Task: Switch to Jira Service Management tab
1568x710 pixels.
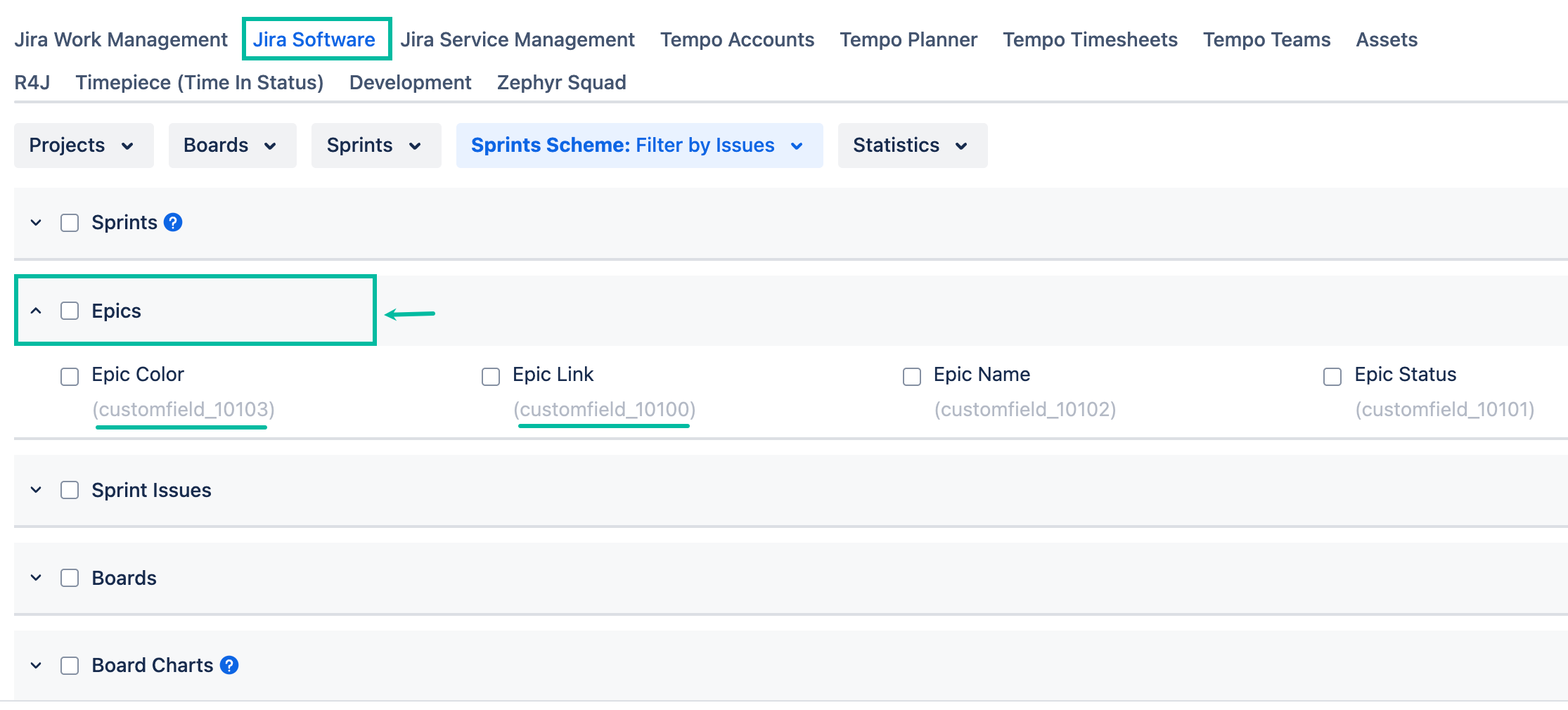Action: tap(518, 39)
